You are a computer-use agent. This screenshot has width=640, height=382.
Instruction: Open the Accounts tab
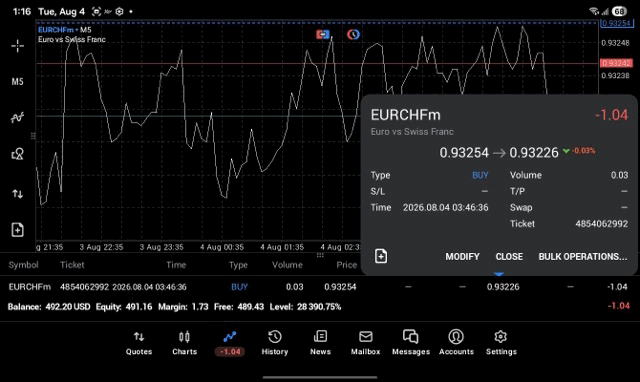[x=456, y=343]
